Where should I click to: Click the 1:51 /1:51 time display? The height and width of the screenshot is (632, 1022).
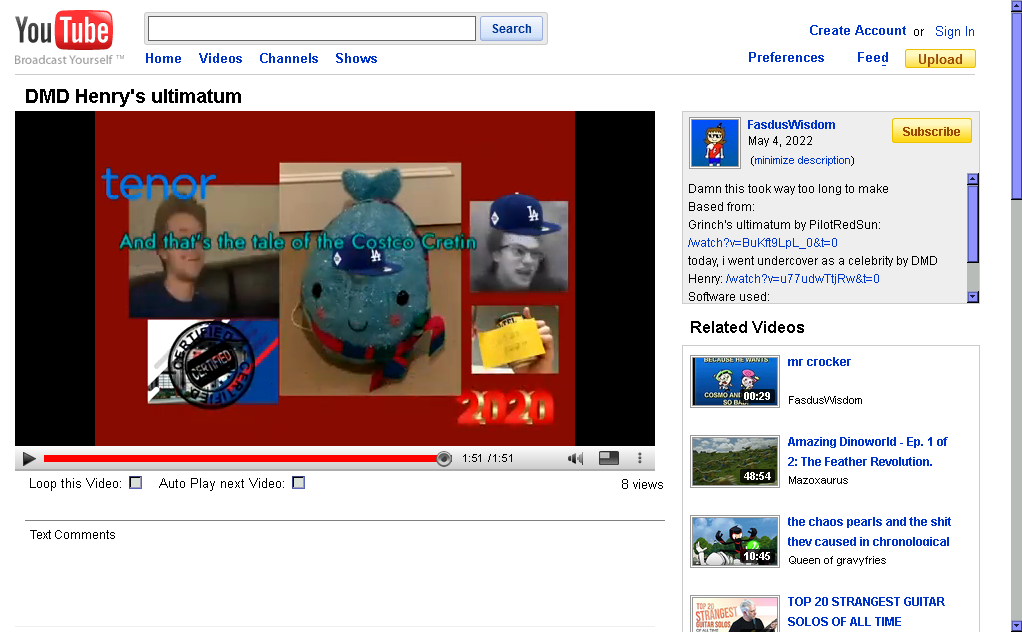(x=488, y=458)
